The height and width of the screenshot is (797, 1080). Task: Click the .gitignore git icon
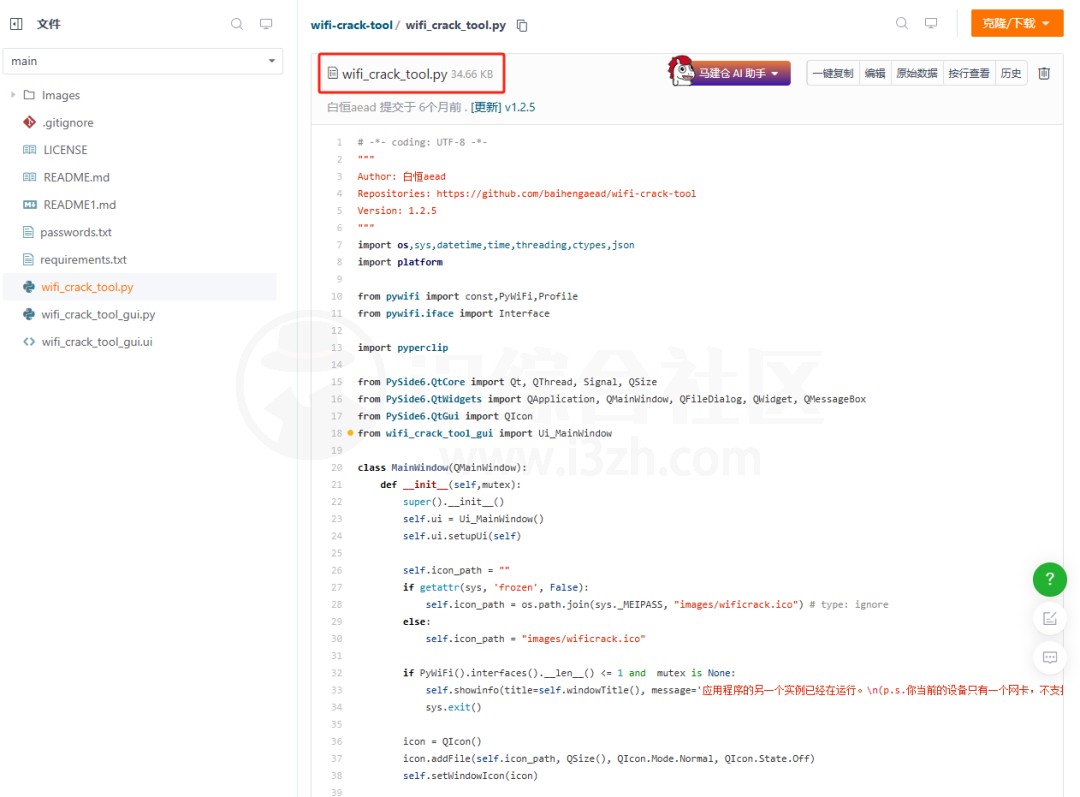click(29, 122)
